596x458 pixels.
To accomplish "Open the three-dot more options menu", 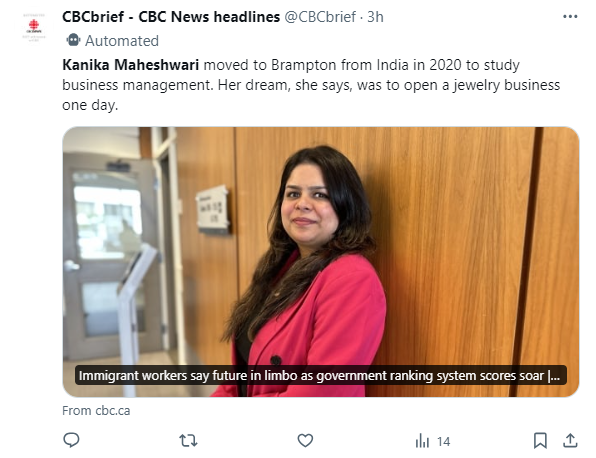I will coord(570,16).
